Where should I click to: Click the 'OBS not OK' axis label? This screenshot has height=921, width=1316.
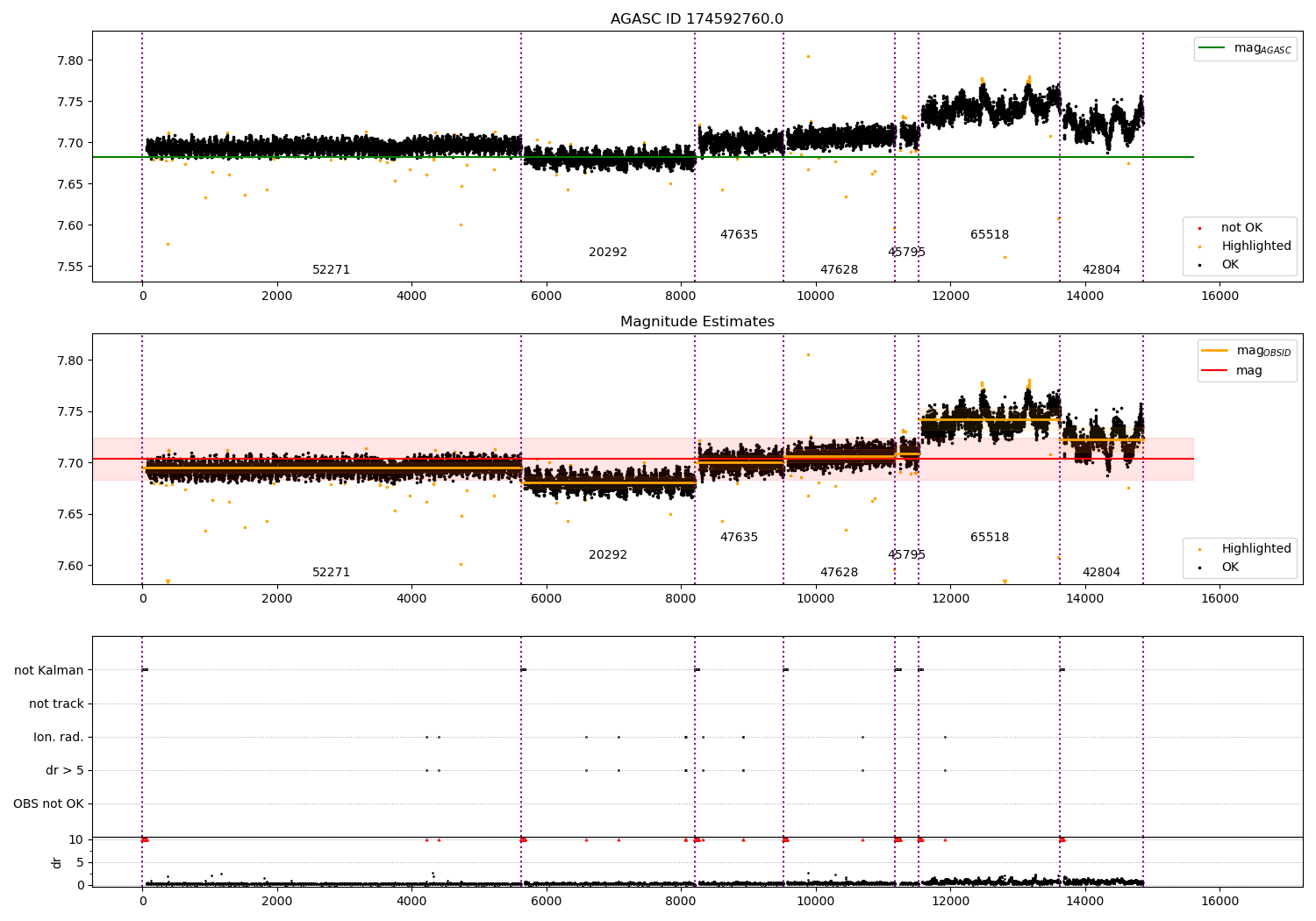pyautogui.click(x=48, y=804)
